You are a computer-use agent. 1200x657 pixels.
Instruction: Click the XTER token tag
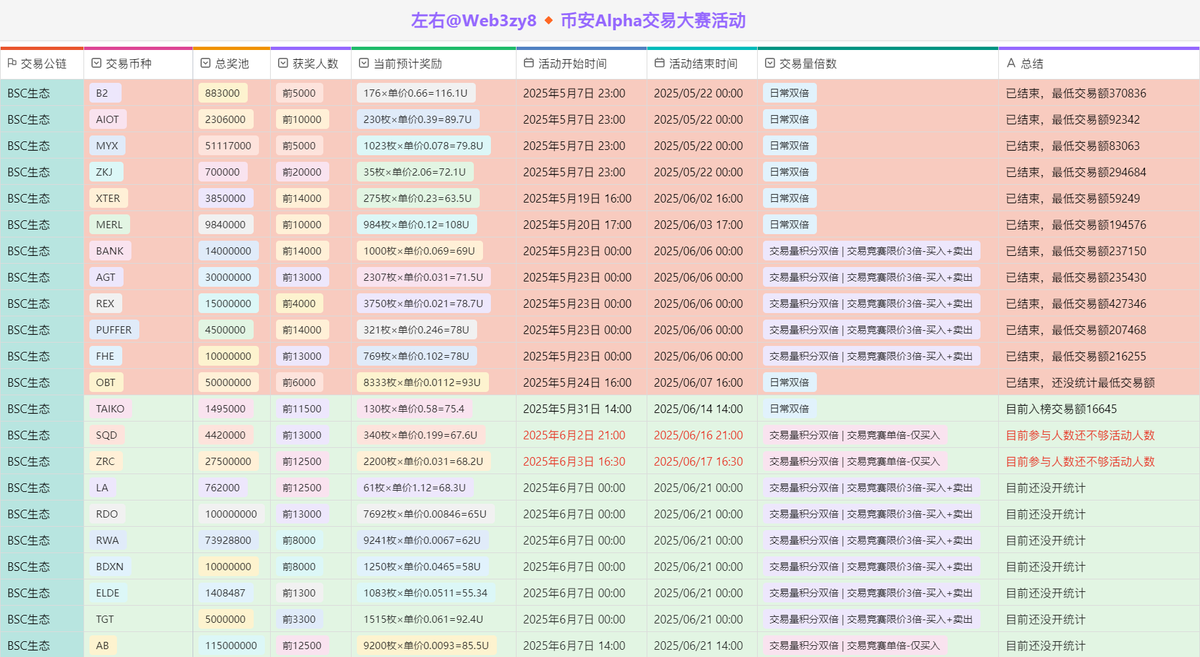click(108, 198)
